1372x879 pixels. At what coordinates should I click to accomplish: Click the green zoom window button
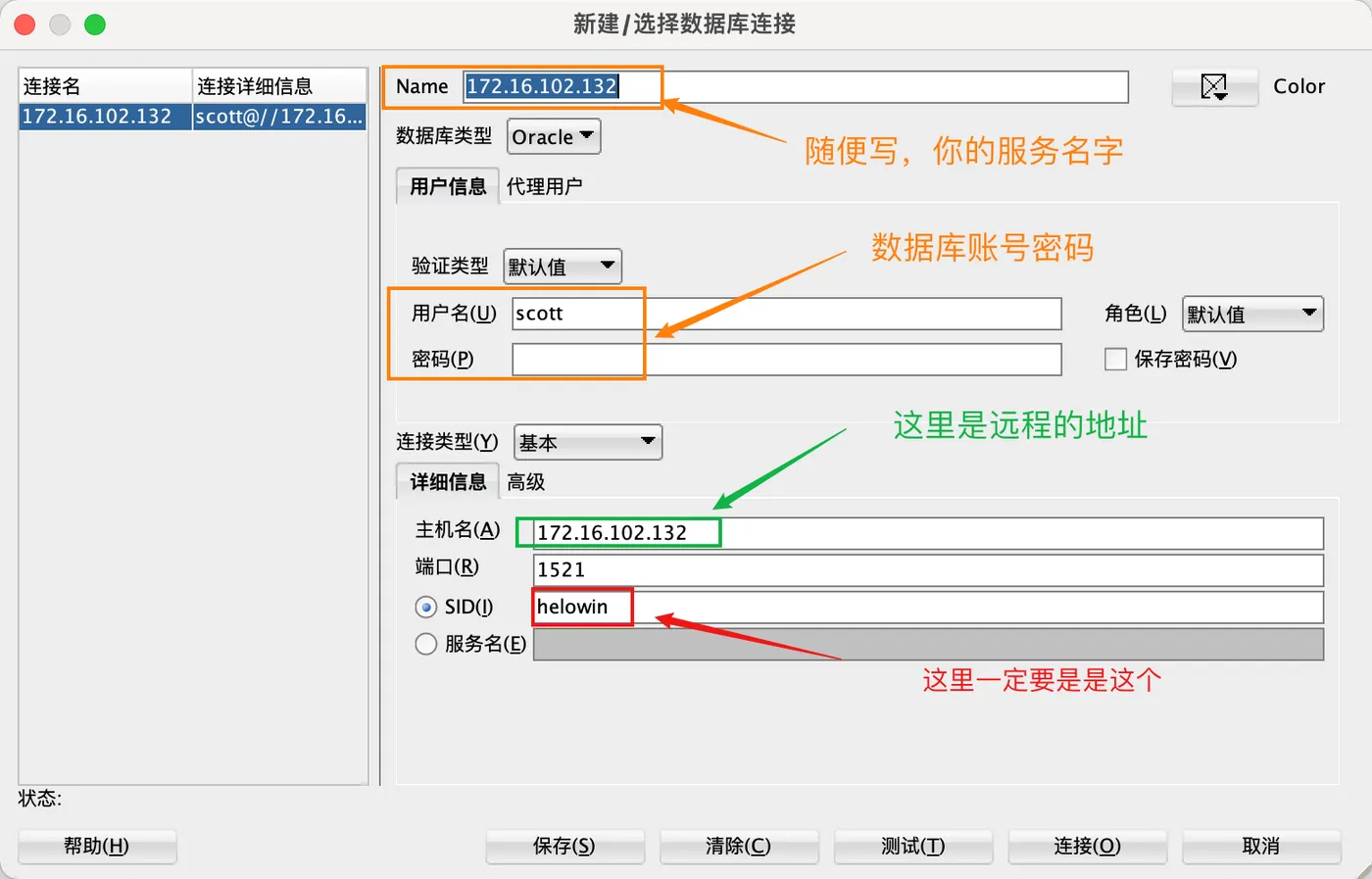[95, 24]
